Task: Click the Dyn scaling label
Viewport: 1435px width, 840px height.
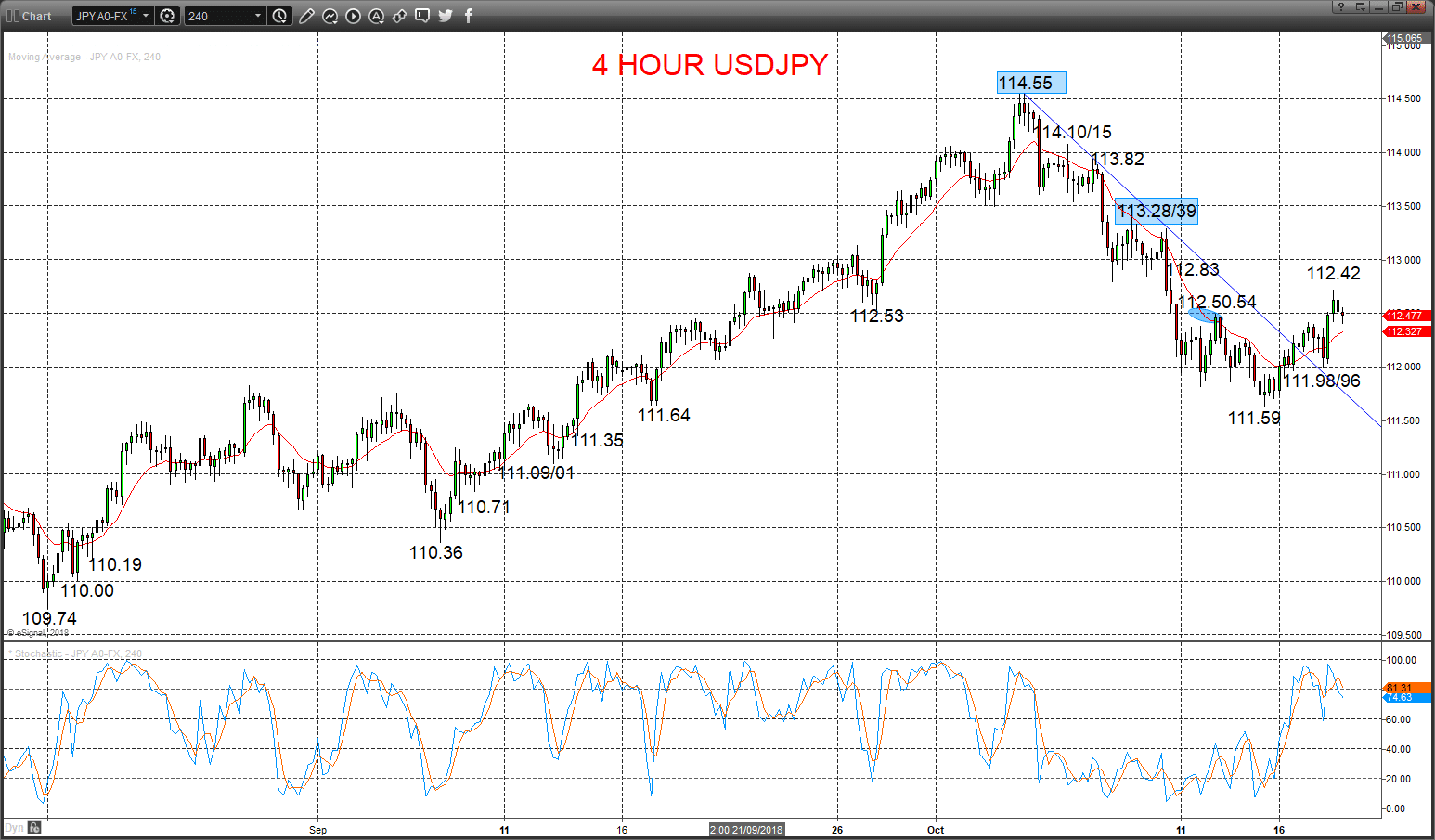Action: coord(15,828)
